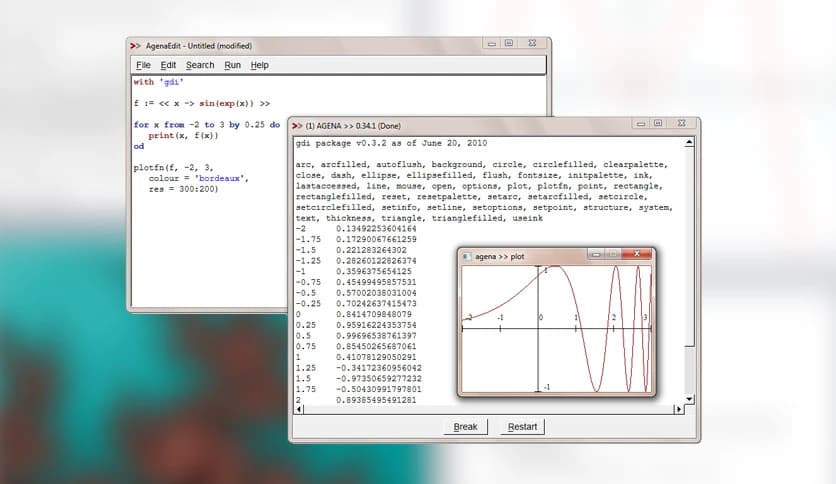Minimize the AGENA output window

coord(641,123)
